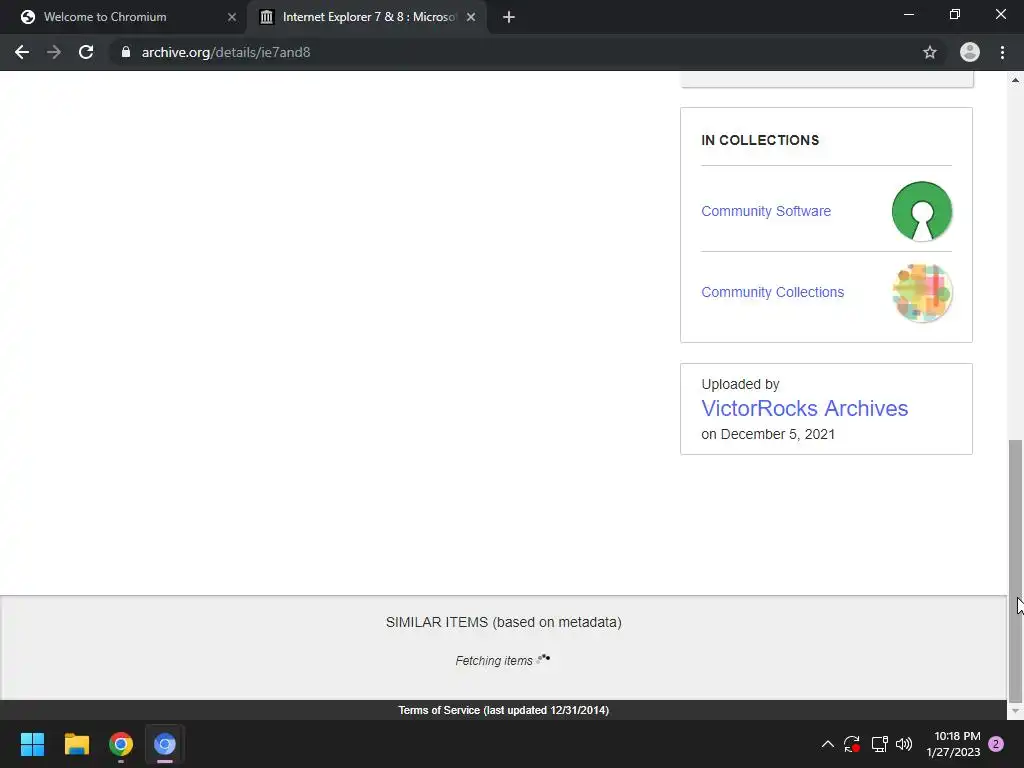The width and height of the screenshot is (1024, 768).
Task: Click the Community Software green keyhole thumbnail
Action: tap(921, 211)
